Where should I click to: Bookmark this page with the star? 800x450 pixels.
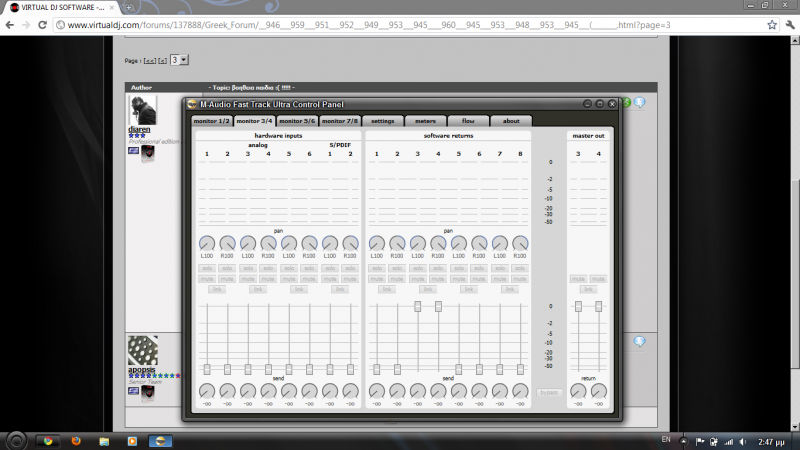[x=772, y=25]
